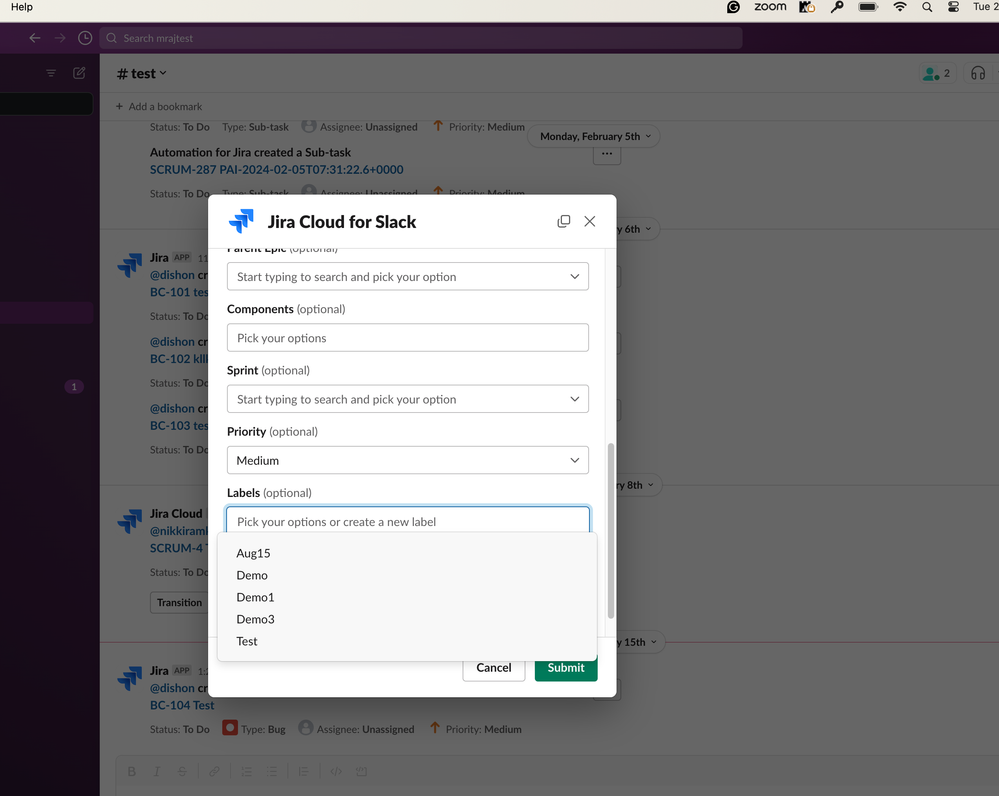Image resolution: width=999 pixels, height=796 pixels.
Task: Click the Search mrajtest field
Action: pyautogui.click(x=420, y=38)
